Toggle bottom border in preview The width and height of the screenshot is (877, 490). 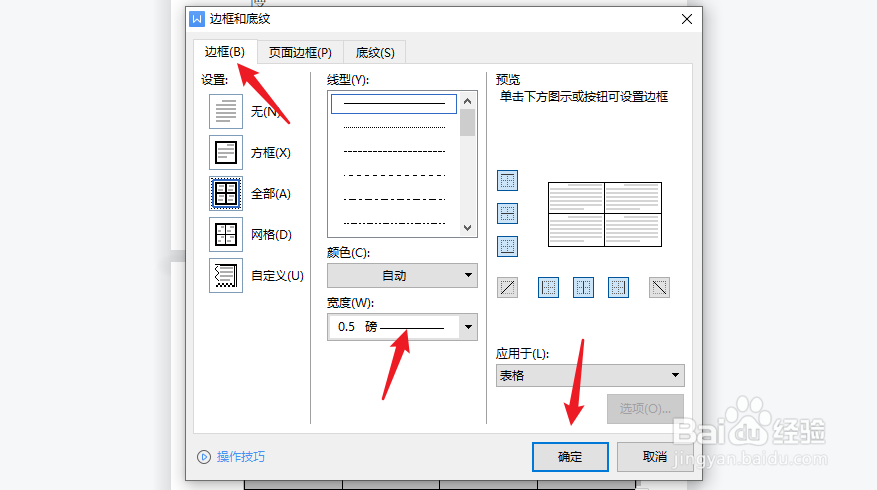coord(507,246)
